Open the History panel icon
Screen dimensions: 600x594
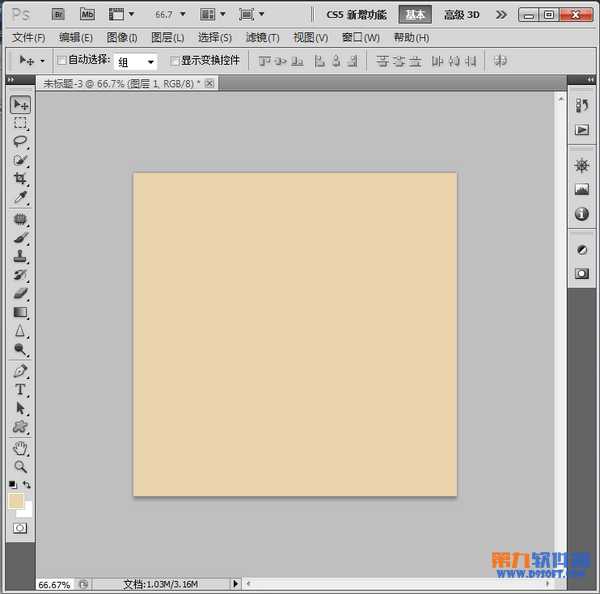coord(582,106)
